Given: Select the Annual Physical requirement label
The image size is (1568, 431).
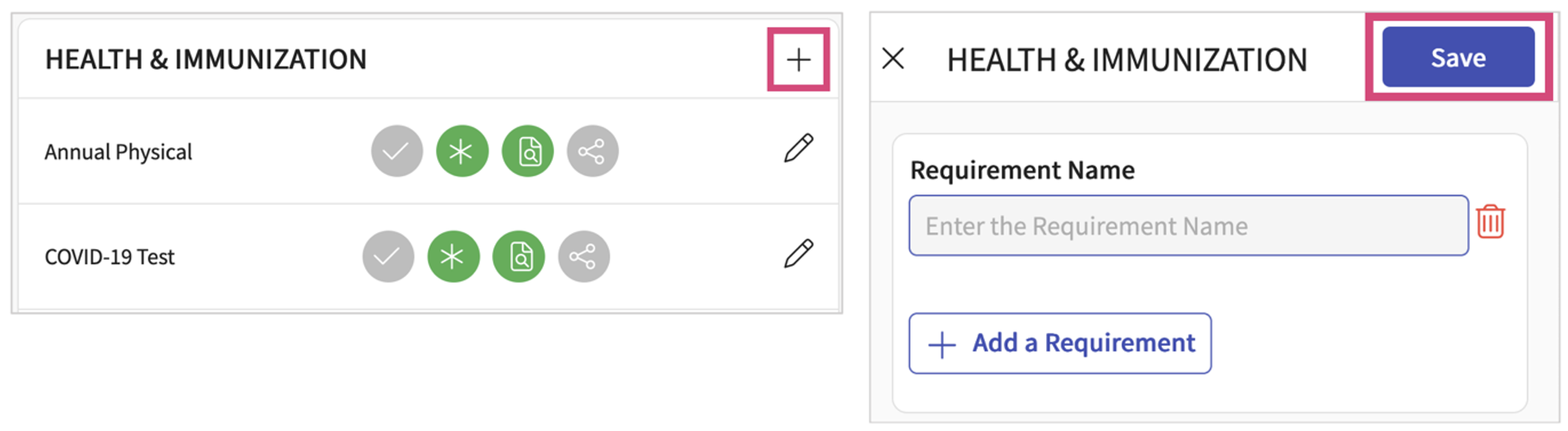Looking at the screenshot, I should pos(118,152).
